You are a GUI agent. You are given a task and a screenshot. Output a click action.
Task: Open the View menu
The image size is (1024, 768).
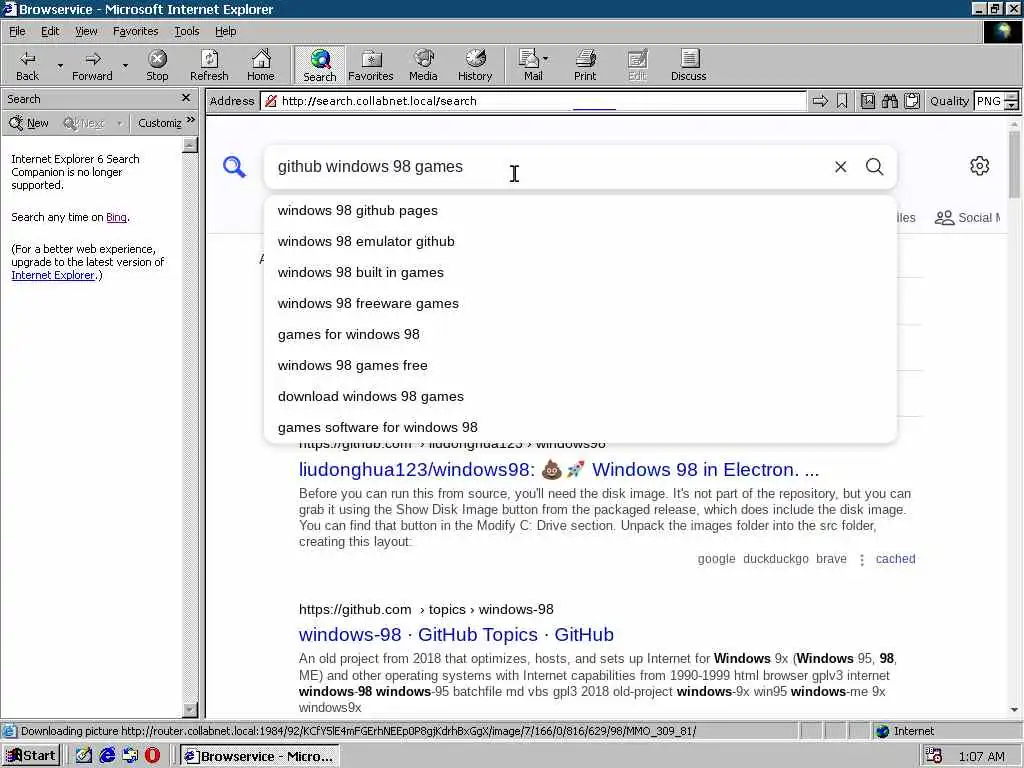coord(86,31)
